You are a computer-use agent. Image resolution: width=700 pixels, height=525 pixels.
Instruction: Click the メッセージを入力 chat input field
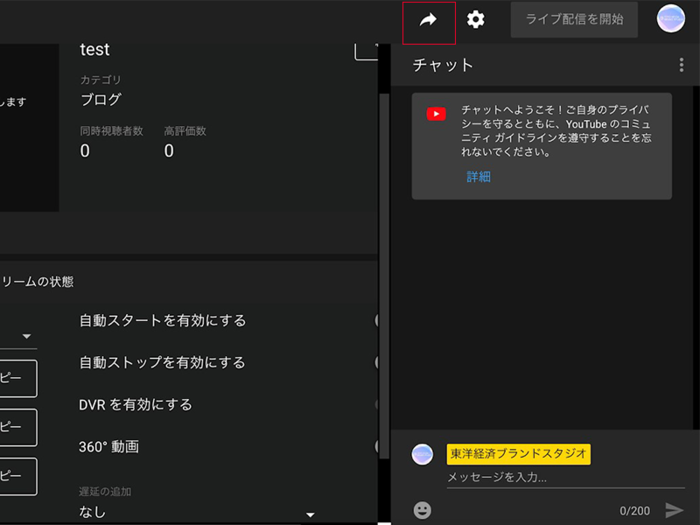[x=550, y=477]
